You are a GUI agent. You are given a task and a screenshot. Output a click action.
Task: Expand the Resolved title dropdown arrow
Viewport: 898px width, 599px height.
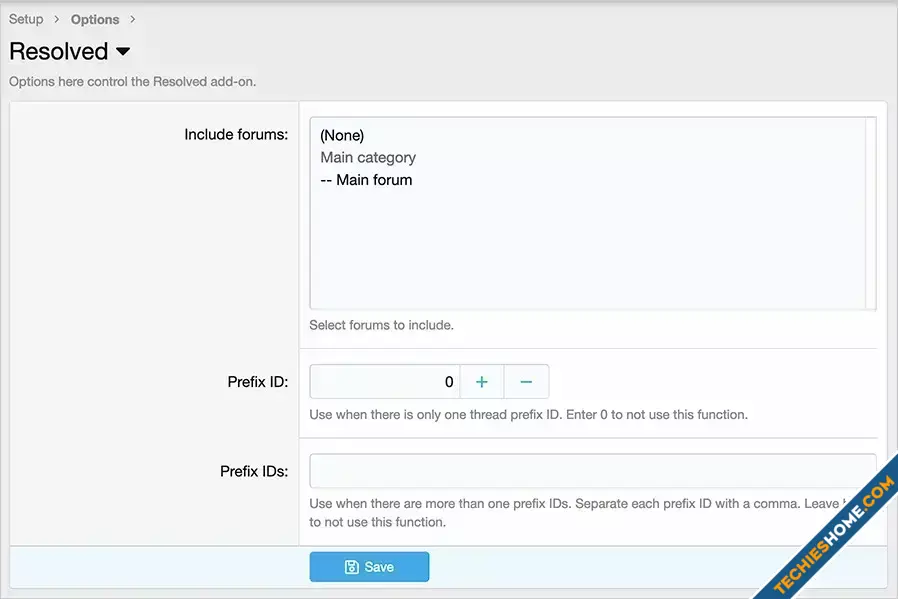123,52
